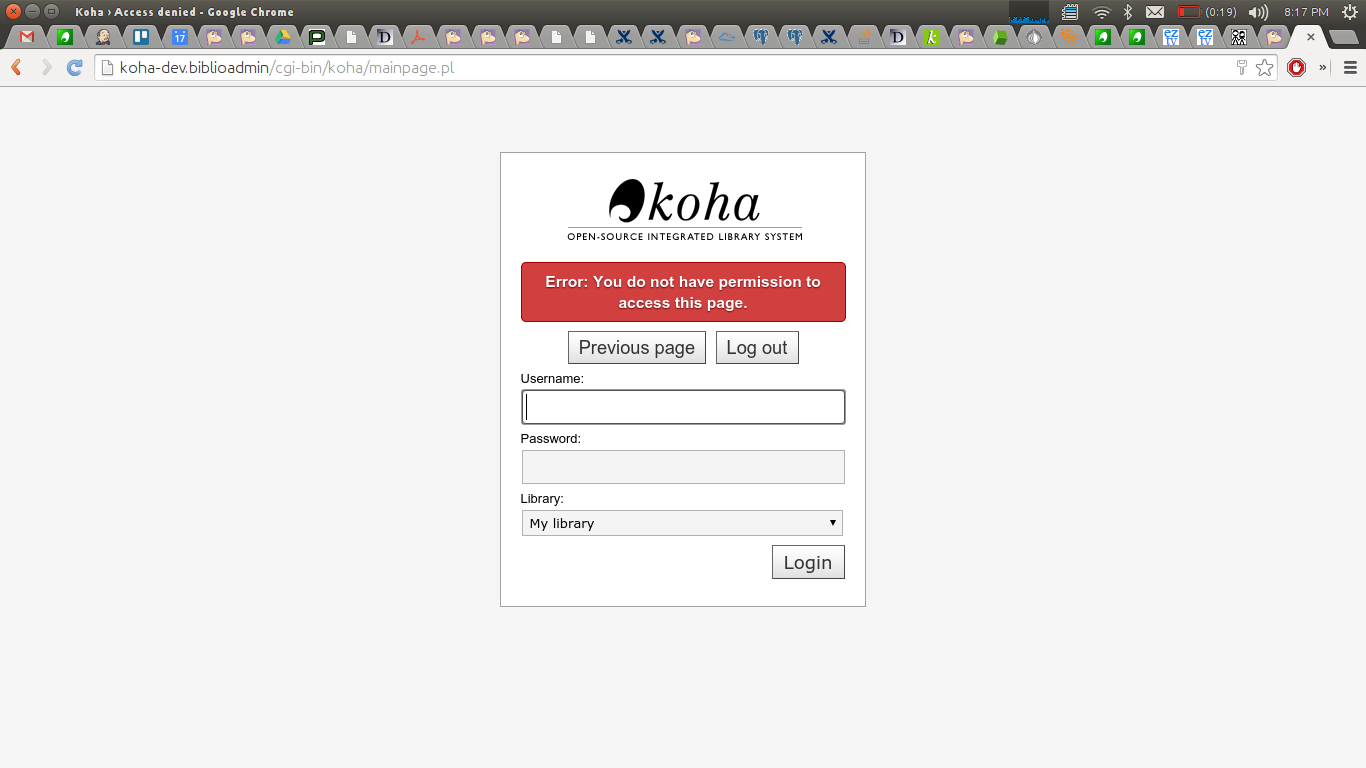Viewport: 1366px width, 768px height.
Task: Reload the page with the refresh icon
Action: point(74,68)
